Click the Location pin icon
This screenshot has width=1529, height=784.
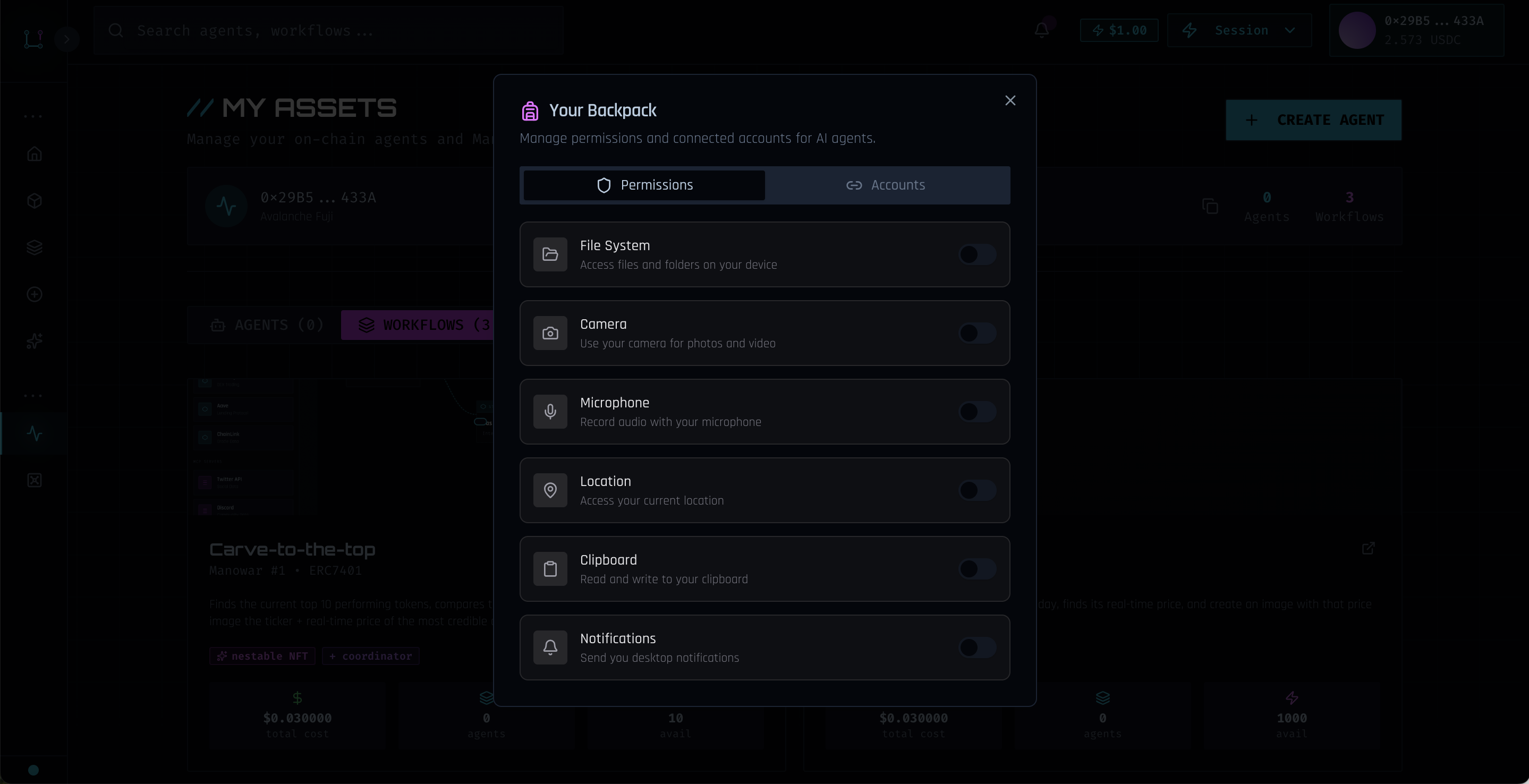coord(550,490)
